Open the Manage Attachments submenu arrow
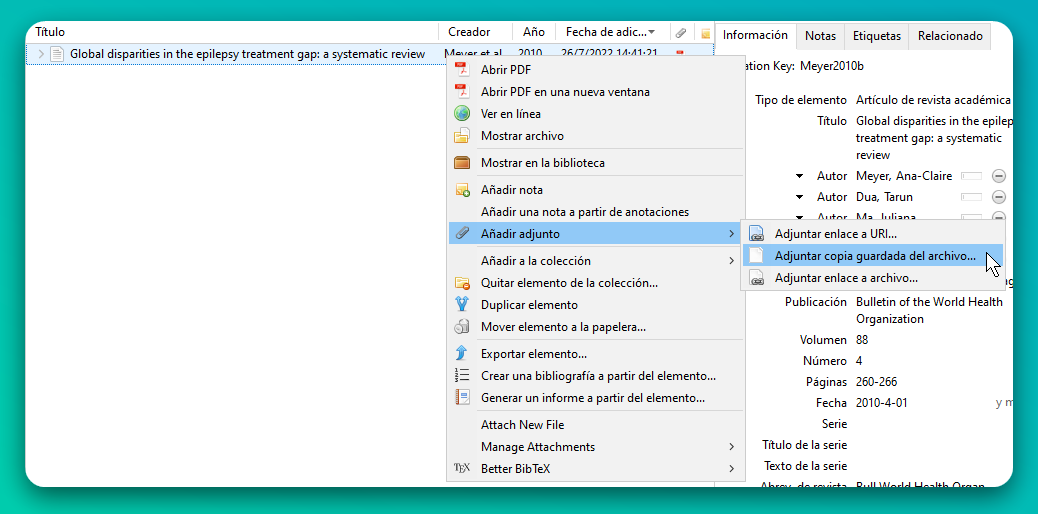 click(x=731, y=446)
